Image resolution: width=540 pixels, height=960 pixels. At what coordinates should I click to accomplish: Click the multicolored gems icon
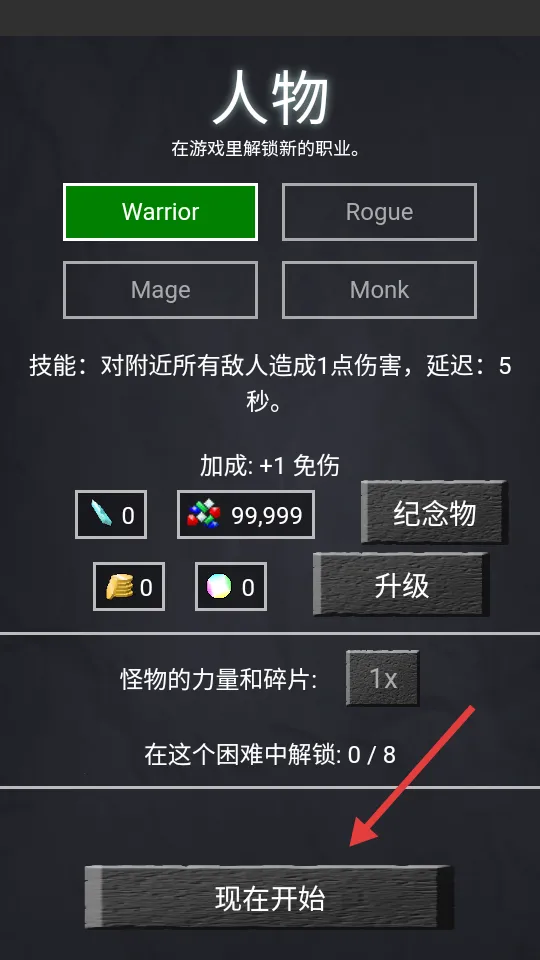[x=204, y=514]
